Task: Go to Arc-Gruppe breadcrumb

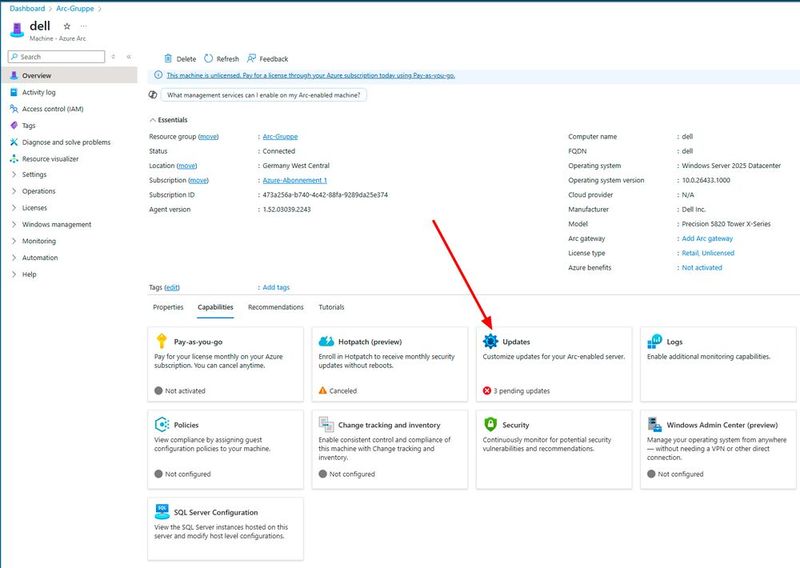Action: point(75,9)
